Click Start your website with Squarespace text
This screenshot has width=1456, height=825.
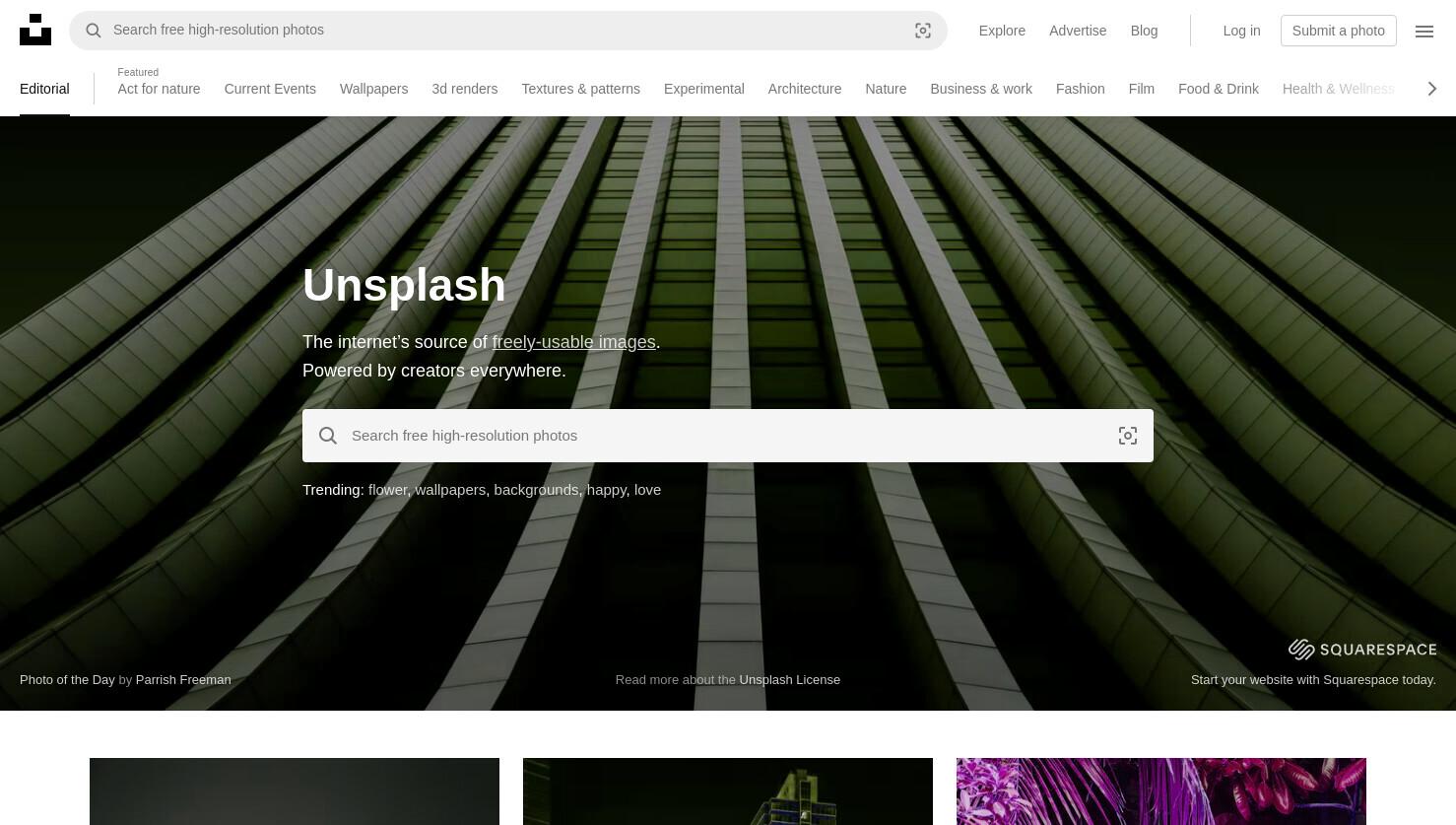coord(1313,679)
